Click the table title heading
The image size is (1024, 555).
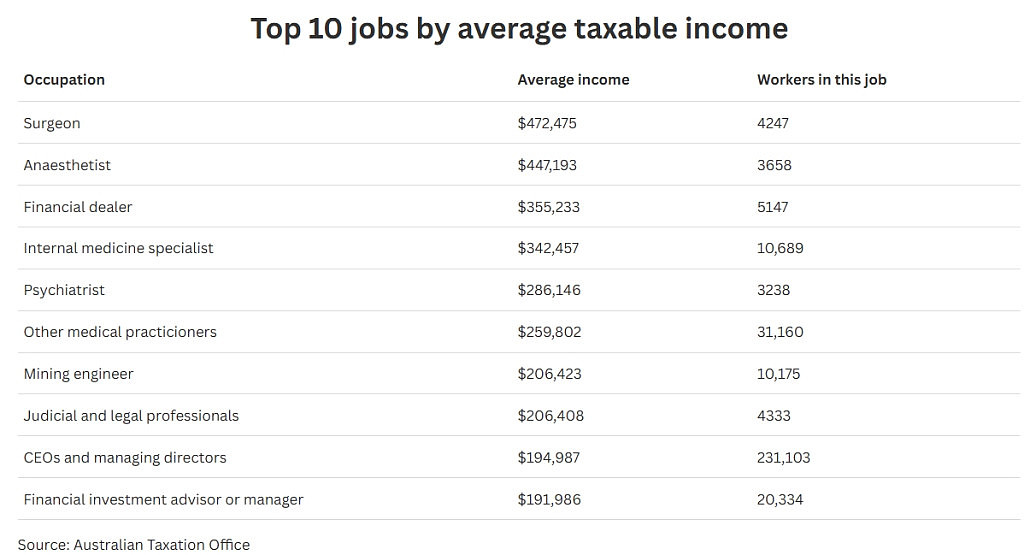(519, 28)
